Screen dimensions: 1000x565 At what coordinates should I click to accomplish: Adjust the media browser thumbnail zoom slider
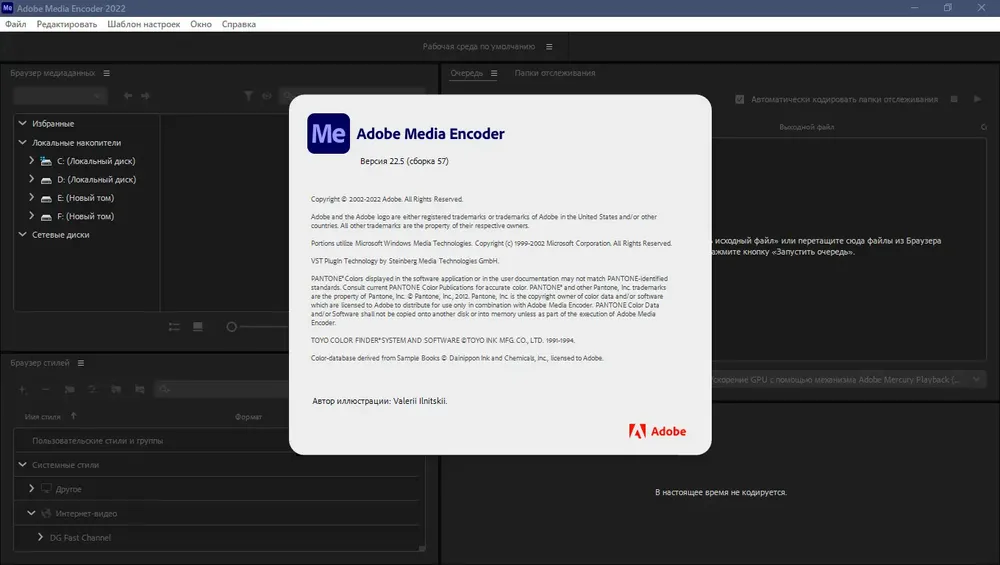click(232, 327)
